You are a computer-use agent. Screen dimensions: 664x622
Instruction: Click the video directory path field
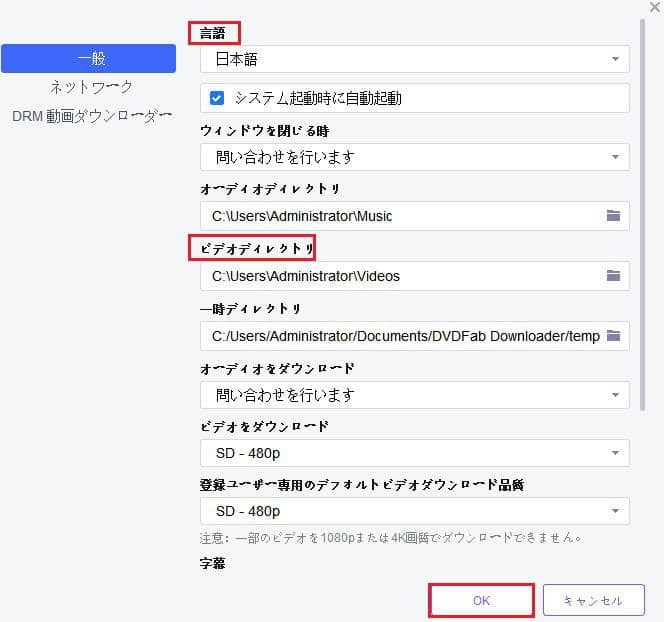tap(400, 276)
